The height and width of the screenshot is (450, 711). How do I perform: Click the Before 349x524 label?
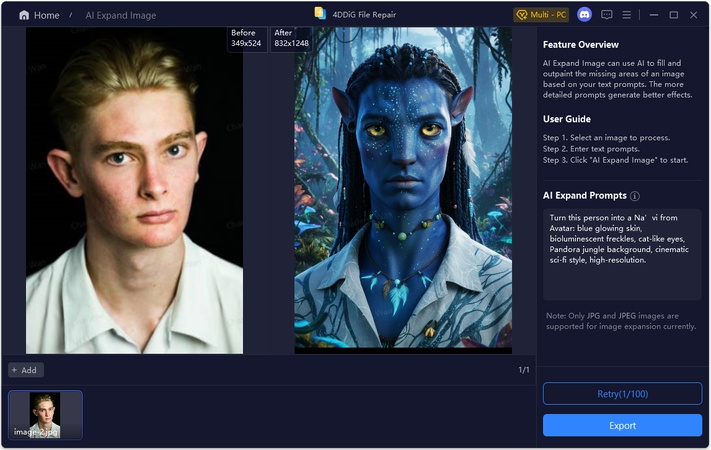click(246, 38)
